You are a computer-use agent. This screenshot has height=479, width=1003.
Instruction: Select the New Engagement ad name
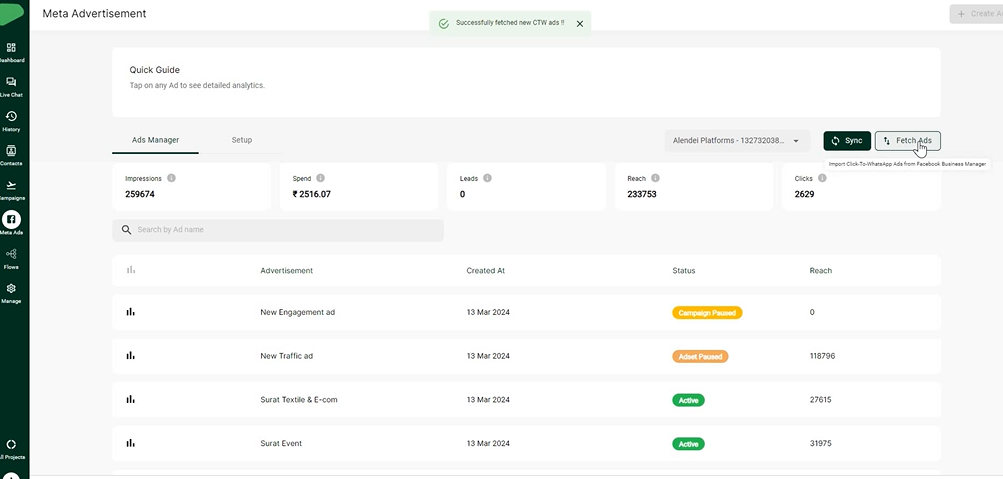coord(297,312)
